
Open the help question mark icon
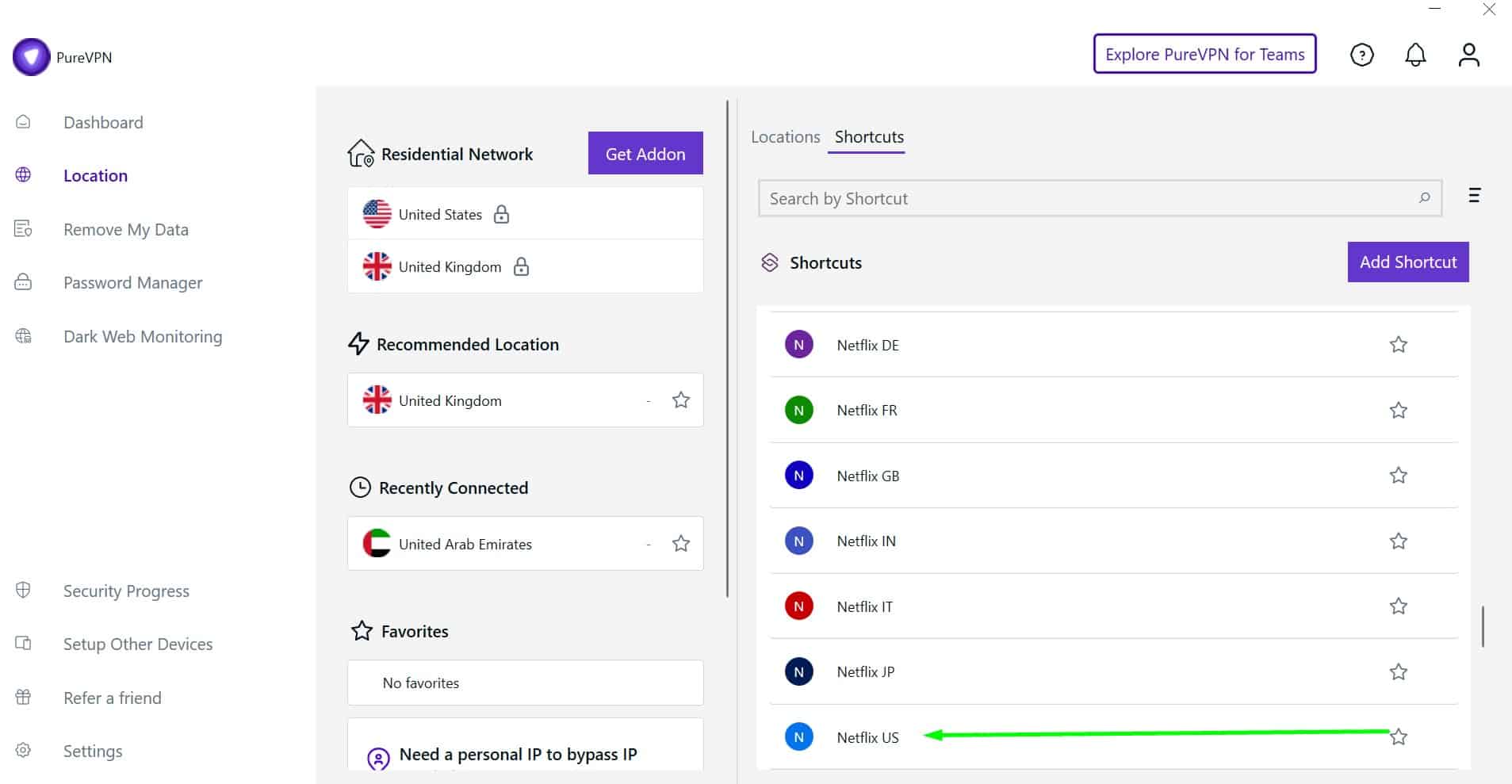(1361, 55)
